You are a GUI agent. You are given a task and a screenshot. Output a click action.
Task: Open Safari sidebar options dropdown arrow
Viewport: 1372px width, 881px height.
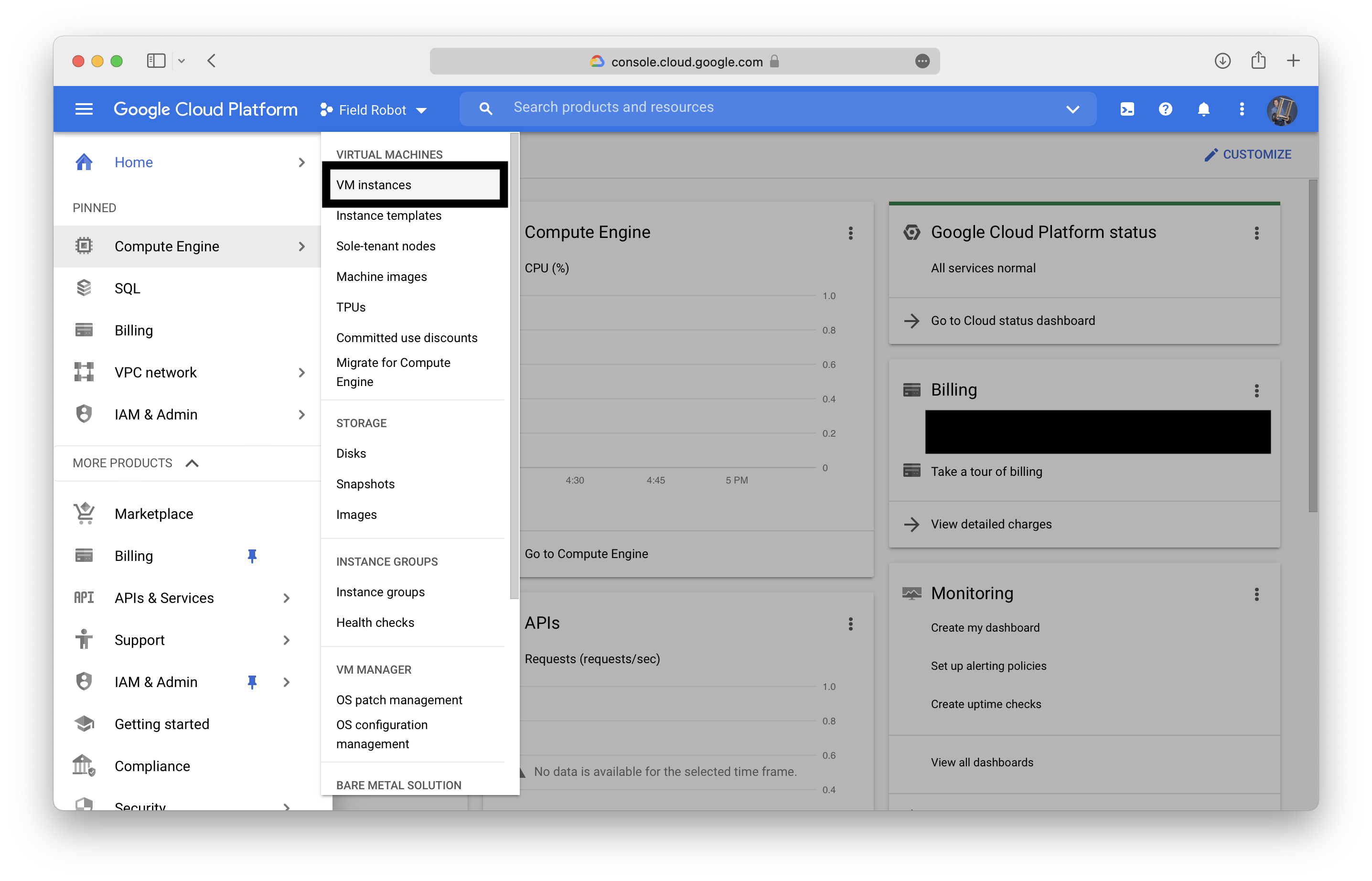(182, 61)
